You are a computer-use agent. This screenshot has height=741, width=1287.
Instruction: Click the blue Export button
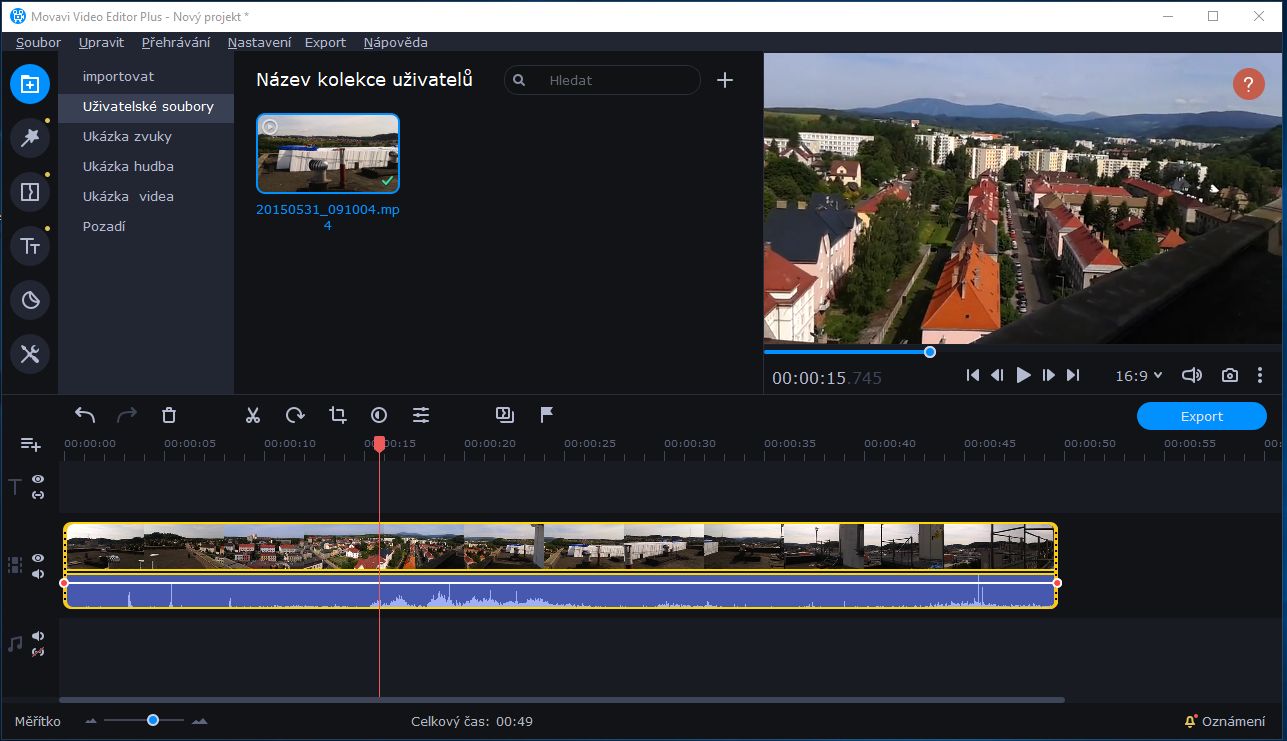[1201, 416]
